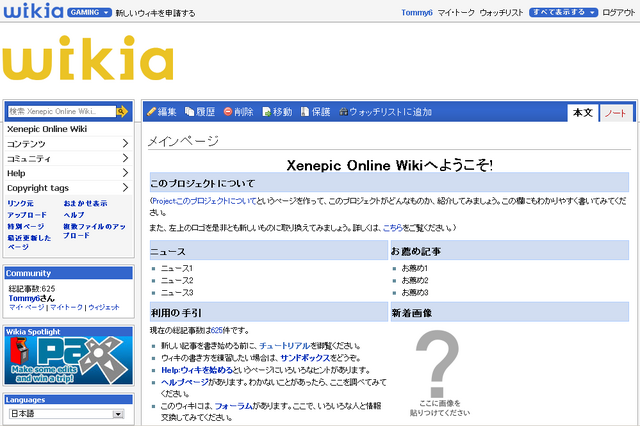This screenshot has width=640, height=426.
Task: Open the 特別ページ sidebar link
Action: click(x=26, y=226)
